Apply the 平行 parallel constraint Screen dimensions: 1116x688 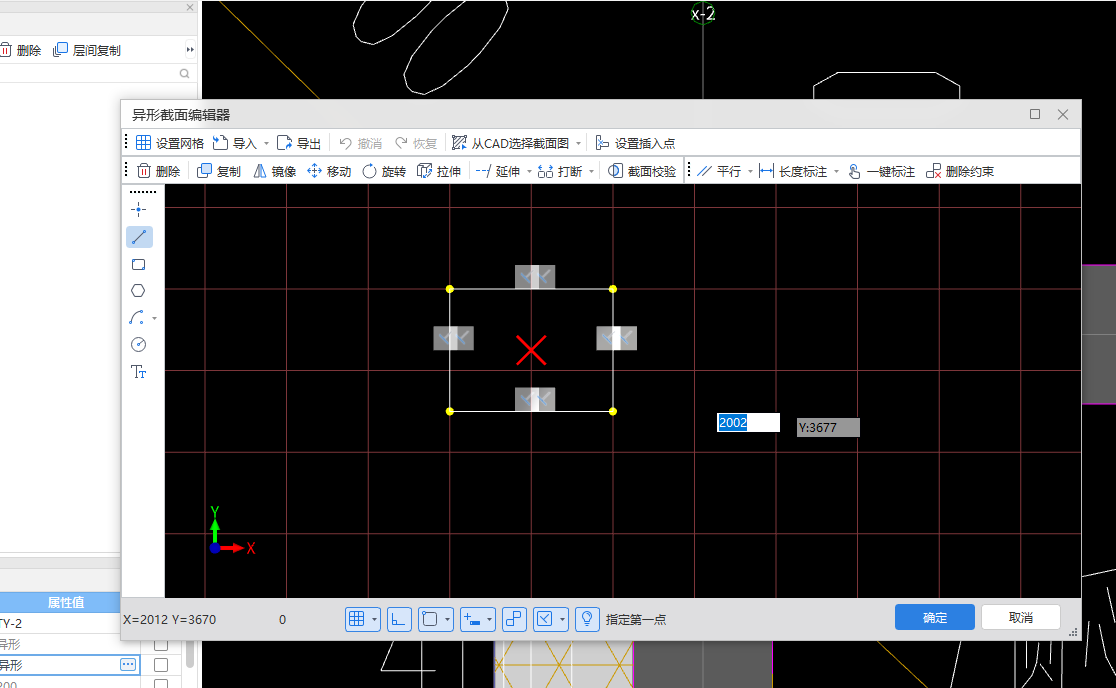[x=719, y=171]
